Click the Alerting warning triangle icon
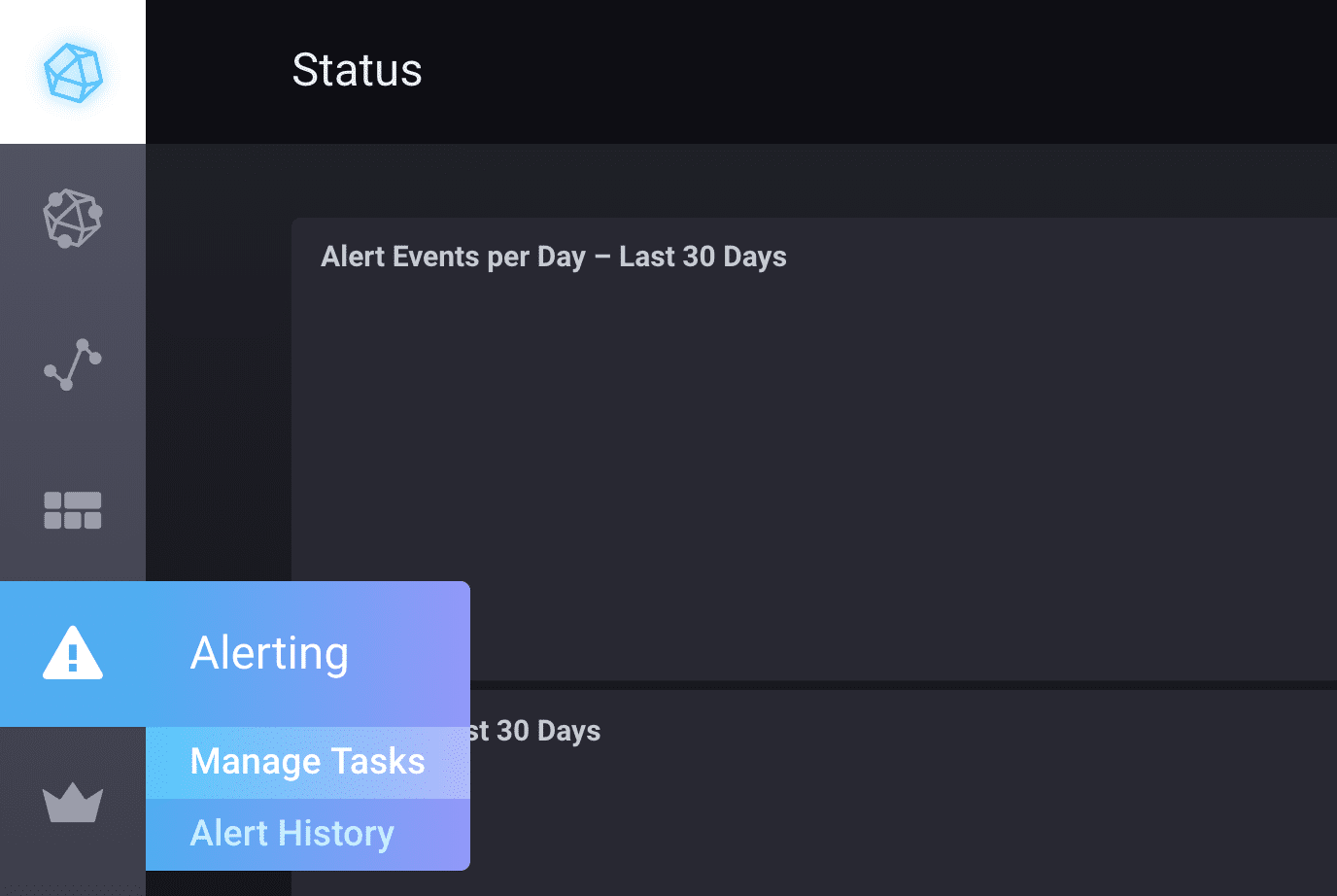The width and height of the screenshot is (1337, 896). coord(73,653)
